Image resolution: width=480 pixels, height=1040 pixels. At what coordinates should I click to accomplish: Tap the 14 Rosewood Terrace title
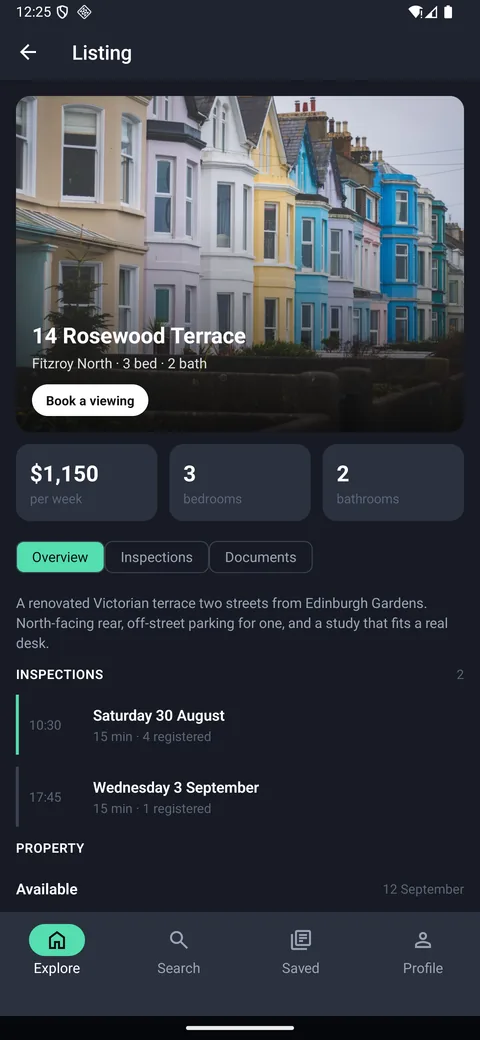139,336
